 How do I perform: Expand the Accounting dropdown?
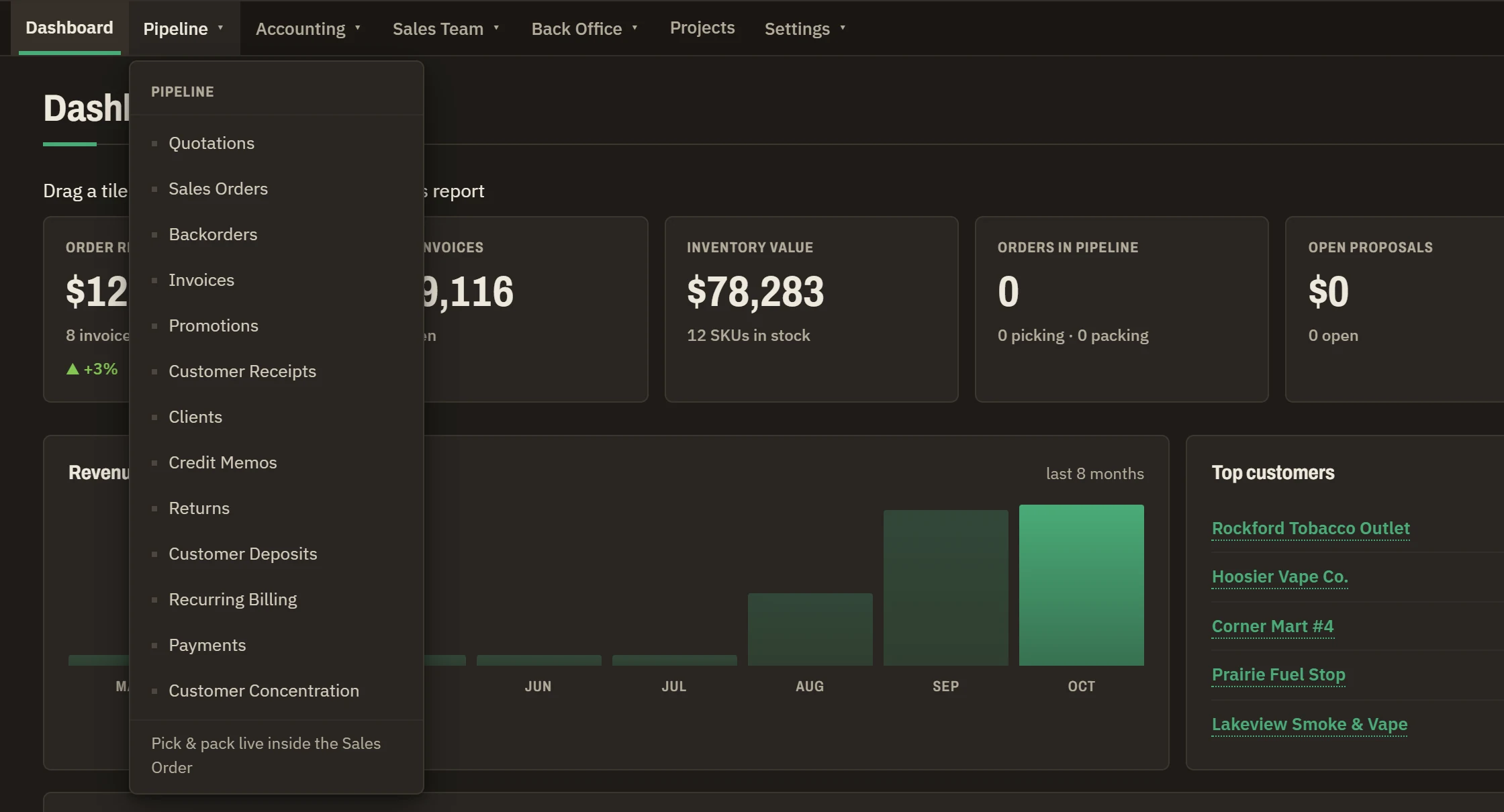[308, 29]
